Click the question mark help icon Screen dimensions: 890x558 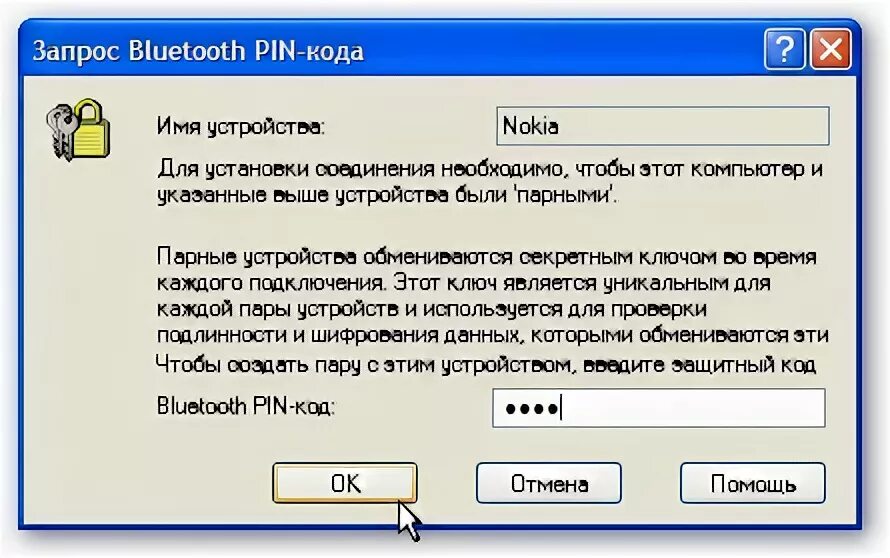tap(784, 49)
